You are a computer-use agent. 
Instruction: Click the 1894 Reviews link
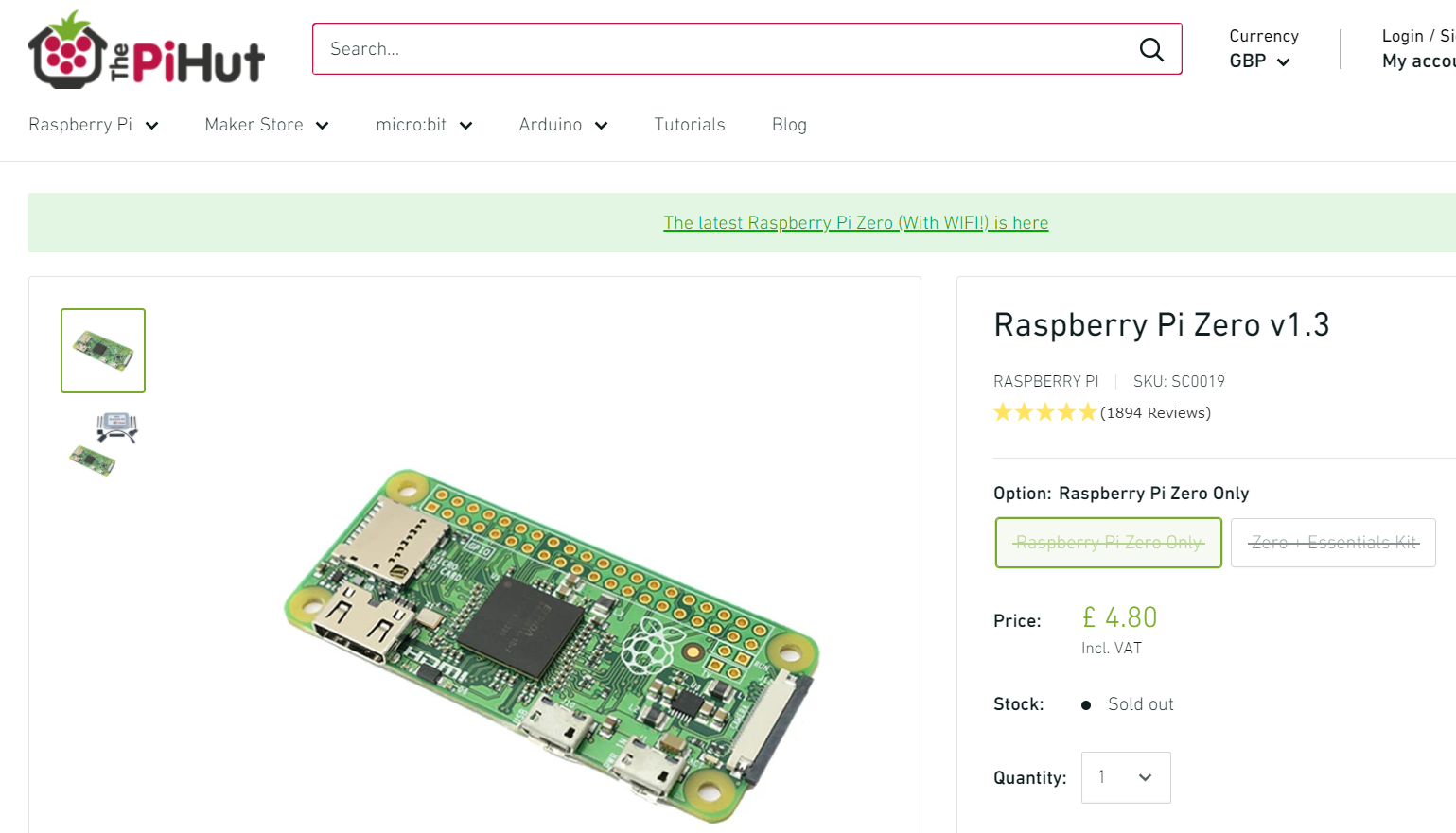coord(1155,413)
